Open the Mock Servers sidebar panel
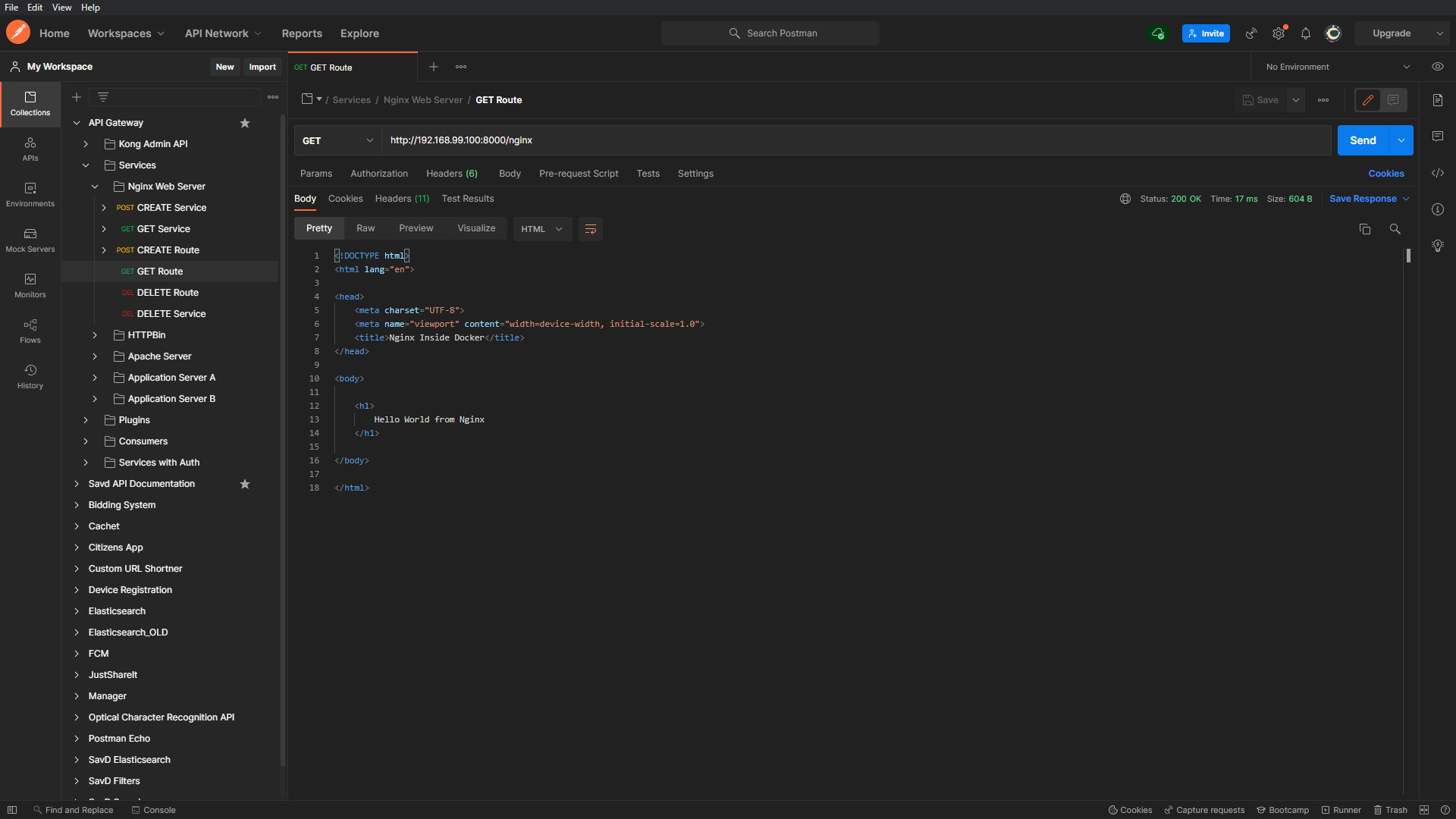 pos(30,240)
